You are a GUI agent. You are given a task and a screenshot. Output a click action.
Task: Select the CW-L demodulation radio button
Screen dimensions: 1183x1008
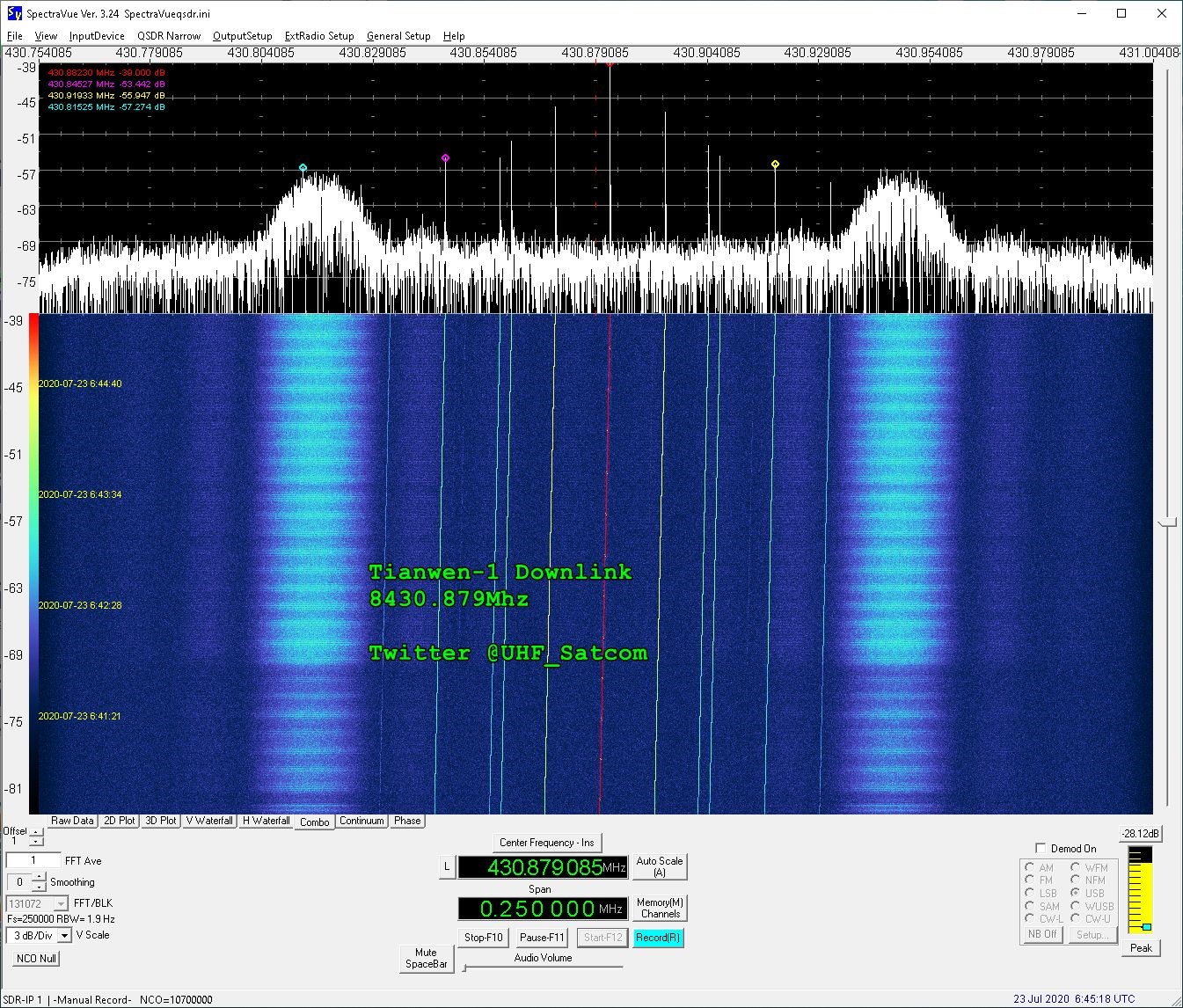click(x=1030, y=918)
